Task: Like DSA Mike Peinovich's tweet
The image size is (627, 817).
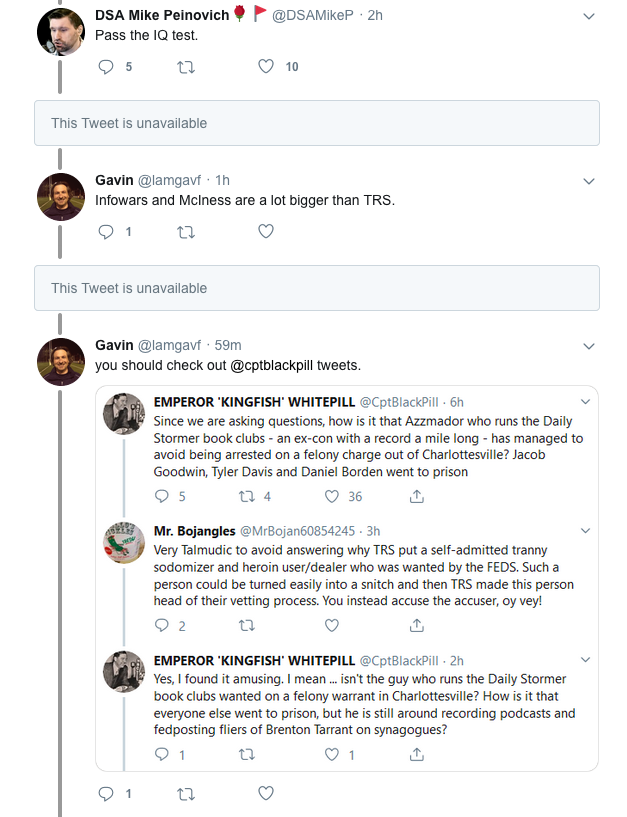Action: pos(266,67)
